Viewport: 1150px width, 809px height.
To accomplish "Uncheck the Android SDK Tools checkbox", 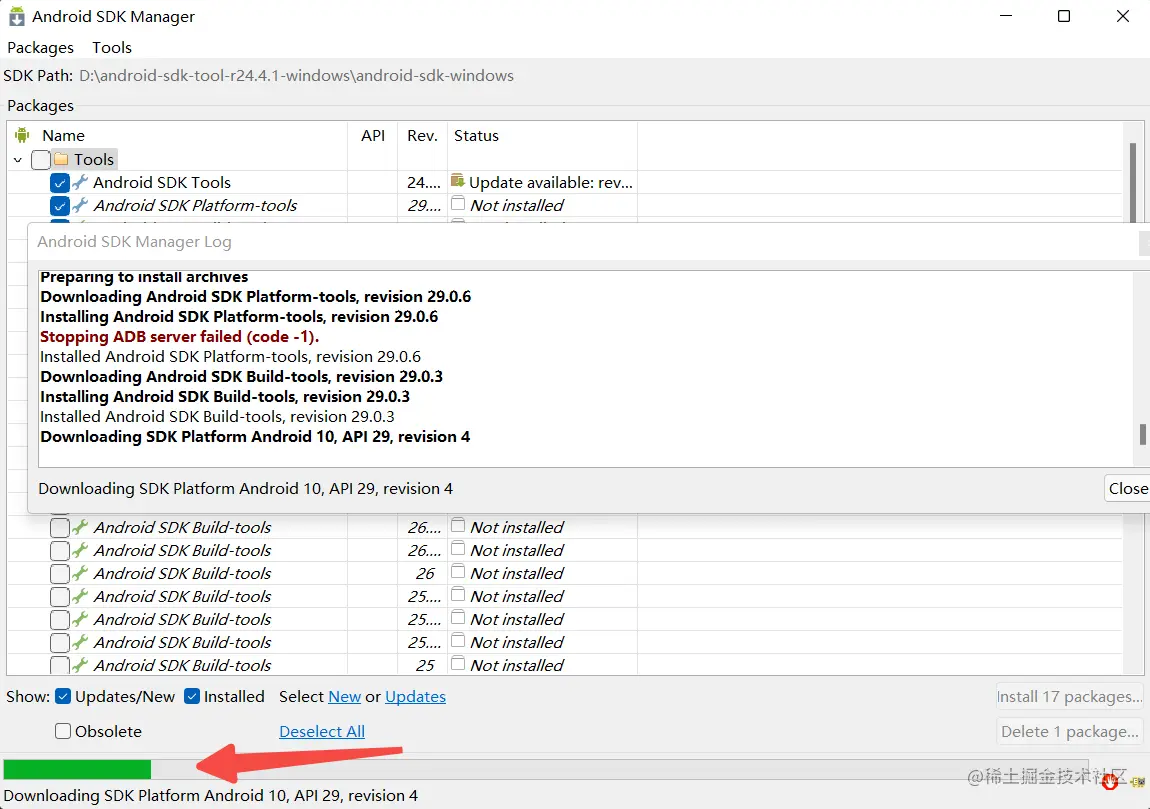I will click(x=60, y=183).
